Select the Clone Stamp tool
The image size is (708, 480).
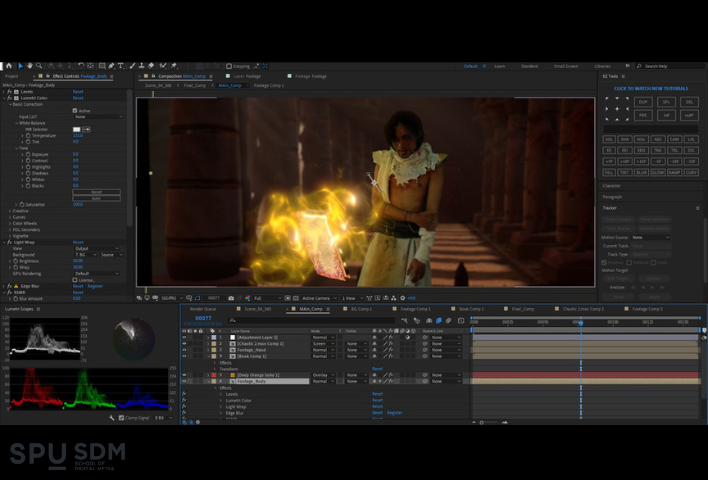pyautogui.click(x=141, y=66)
